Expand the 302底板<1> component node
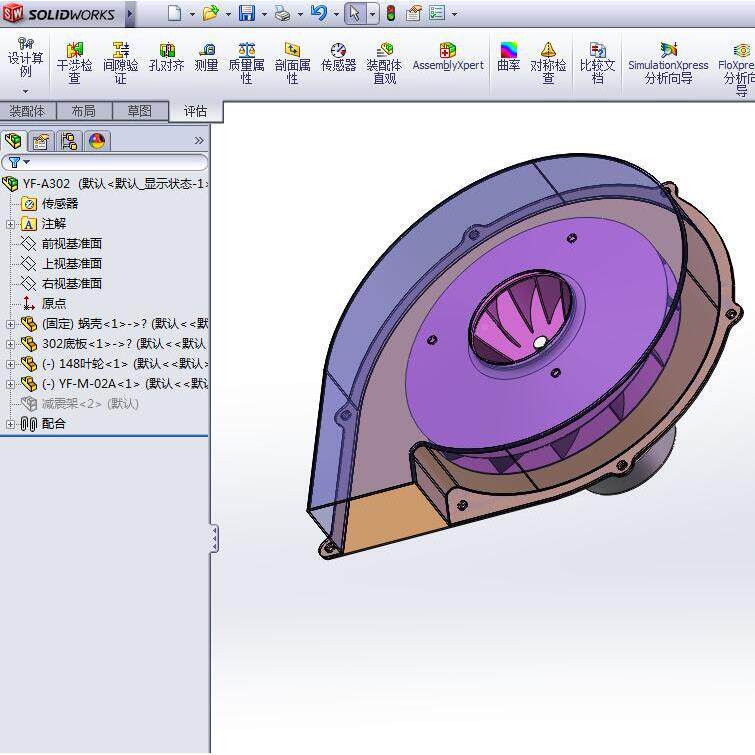 (x=10, y=344)
